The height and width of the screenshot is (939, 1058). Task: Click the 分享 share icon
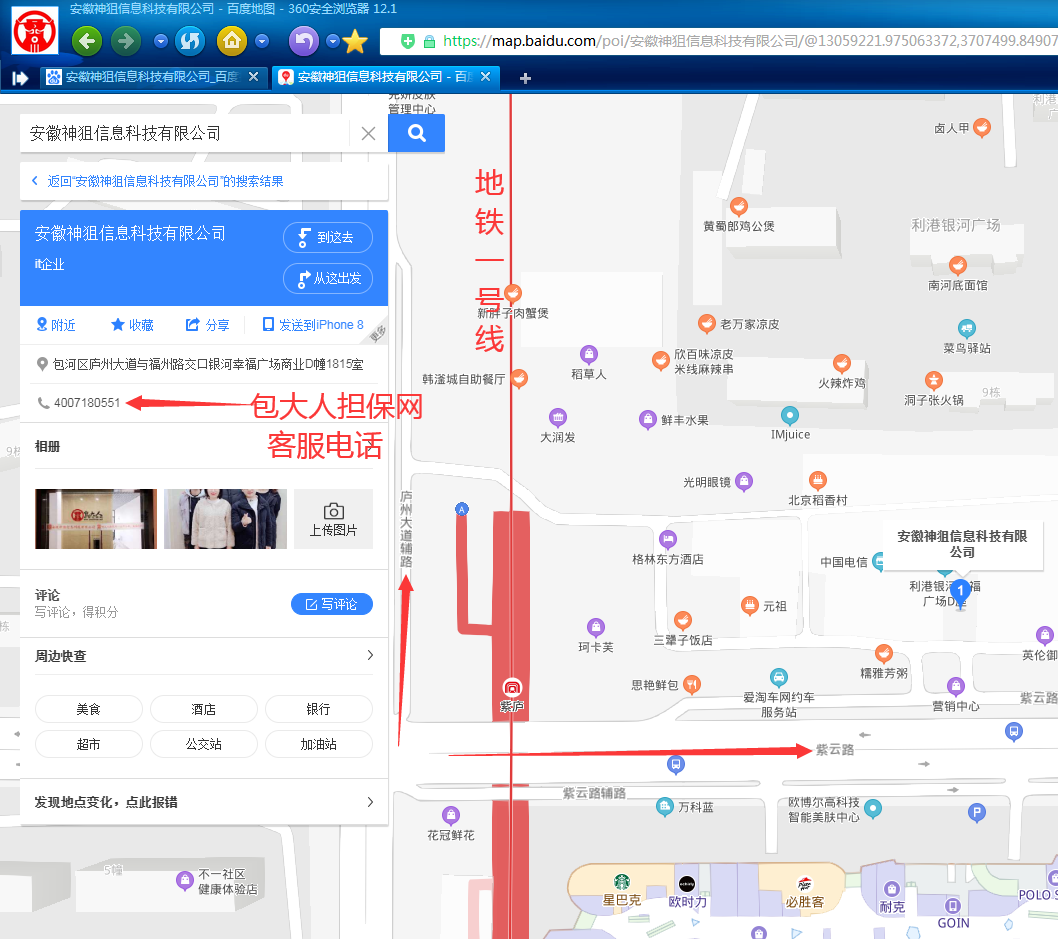192,324
